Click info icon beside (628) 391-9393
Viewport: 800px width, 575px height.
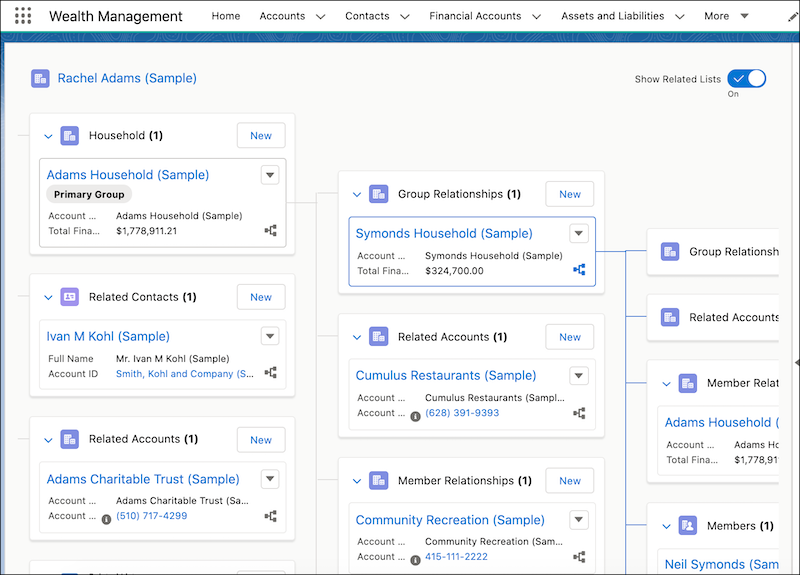(415, 416)
